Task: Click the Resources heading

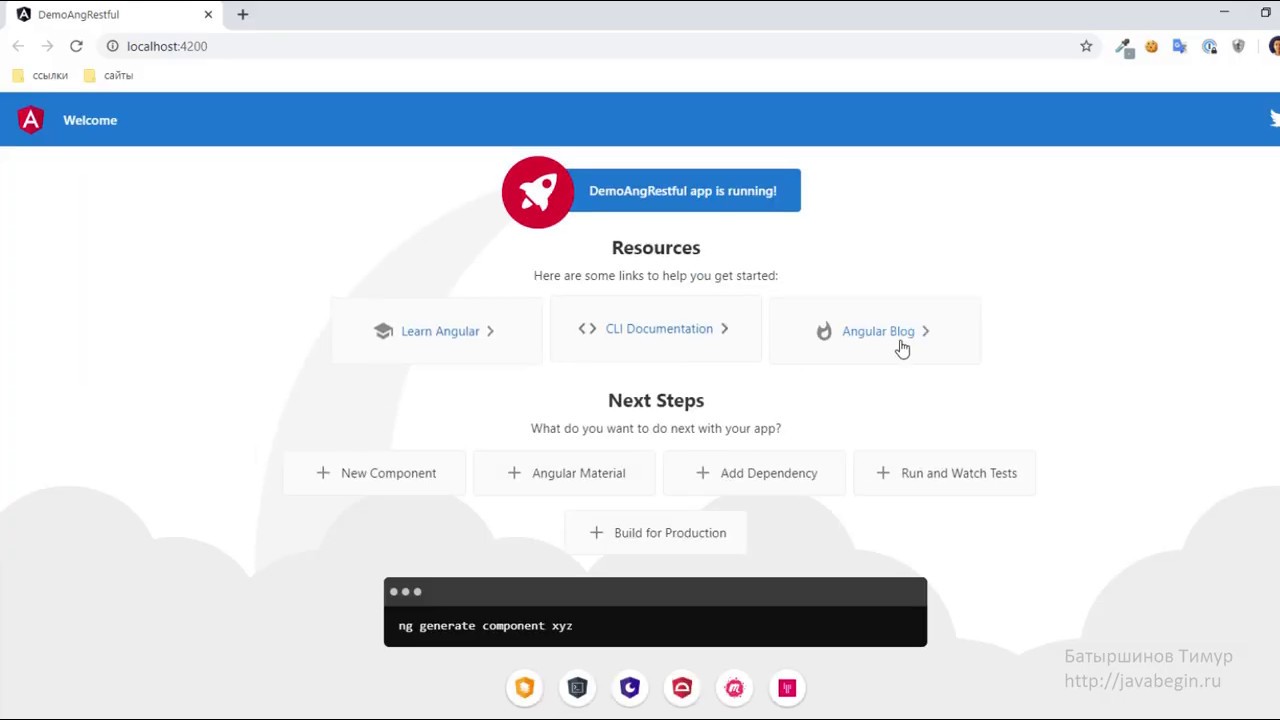Action: (656, 248)
